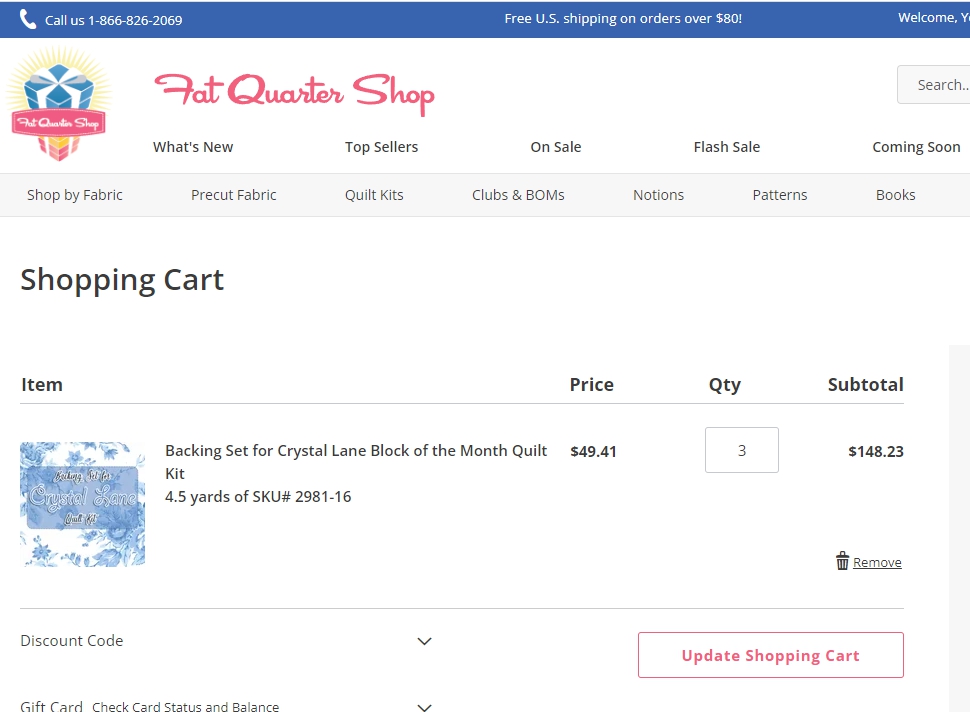
Task: Click the Welcome text in top bar
Action: coord(934,18)
